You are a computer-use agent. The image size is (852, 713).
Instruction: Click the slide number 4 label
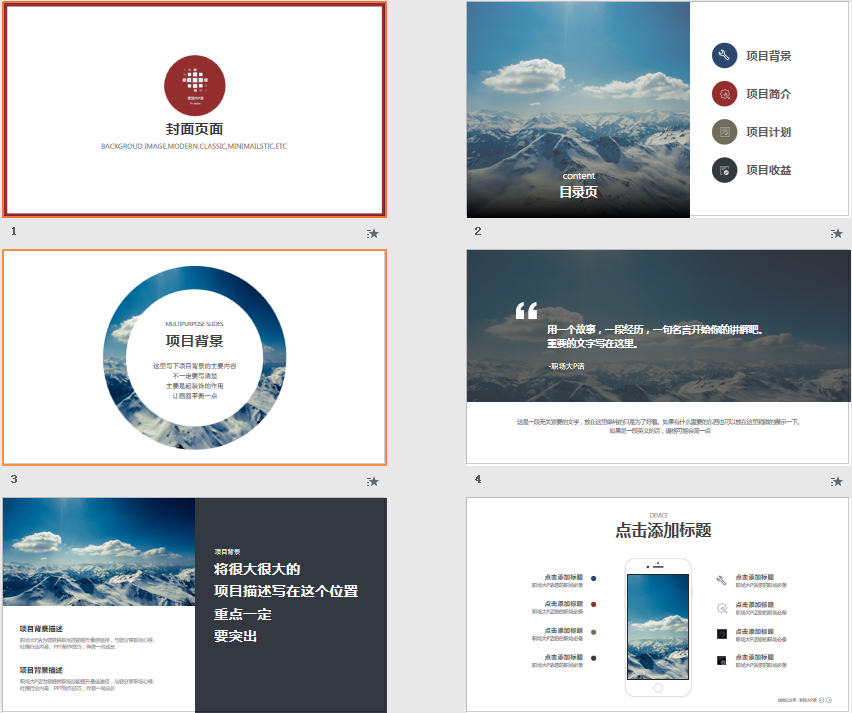click(x=478, y=479)
